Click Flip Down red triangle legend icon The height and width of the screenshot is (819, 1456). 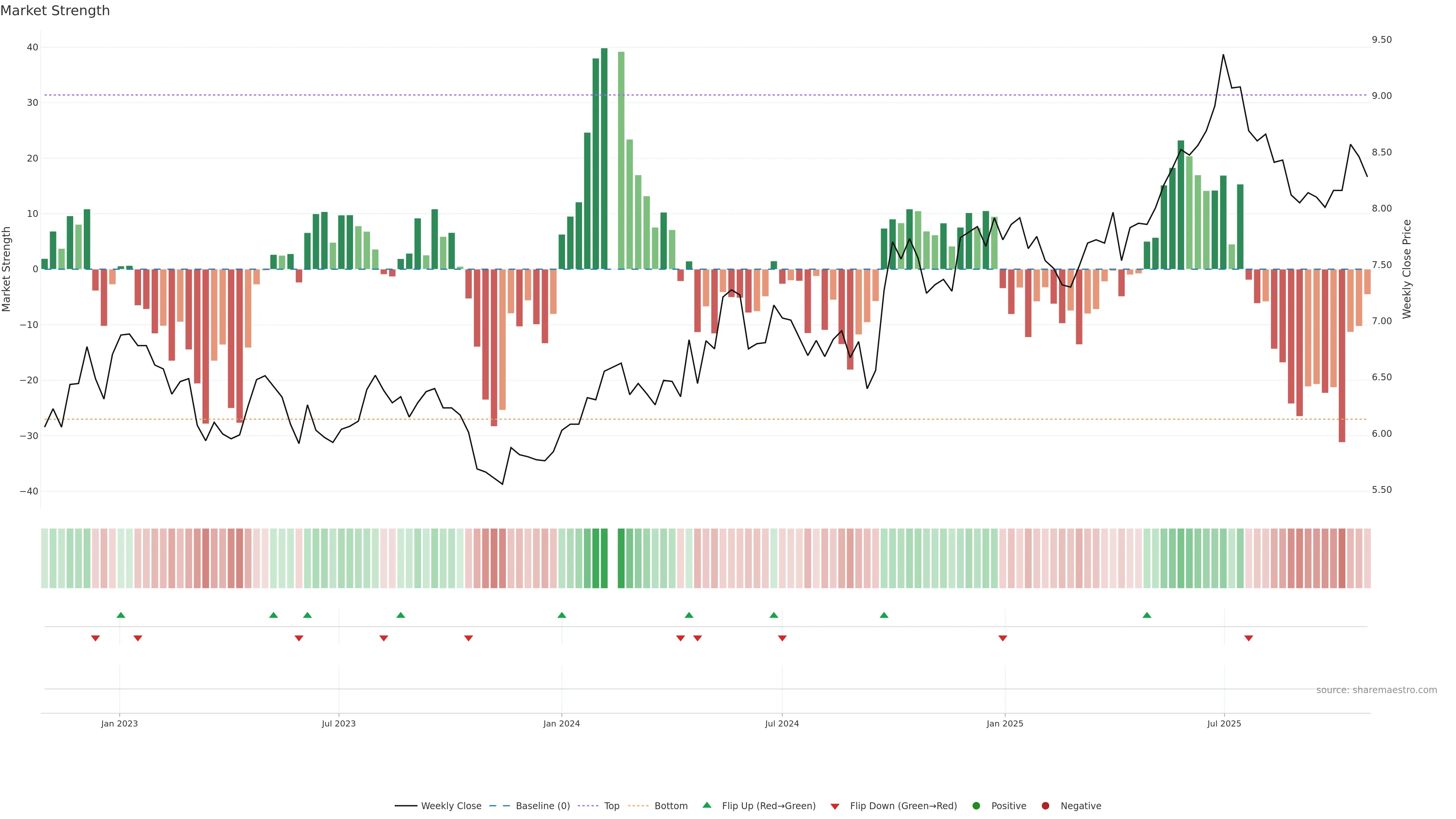point(835,806)
